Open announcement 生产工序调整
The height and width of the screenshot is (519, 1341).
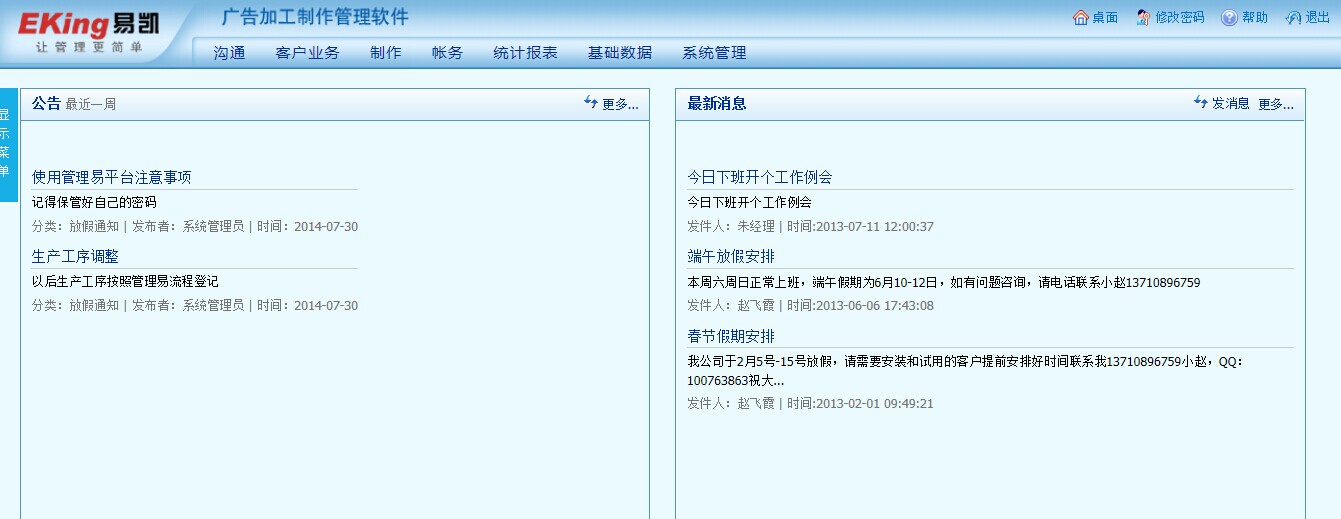75,257
